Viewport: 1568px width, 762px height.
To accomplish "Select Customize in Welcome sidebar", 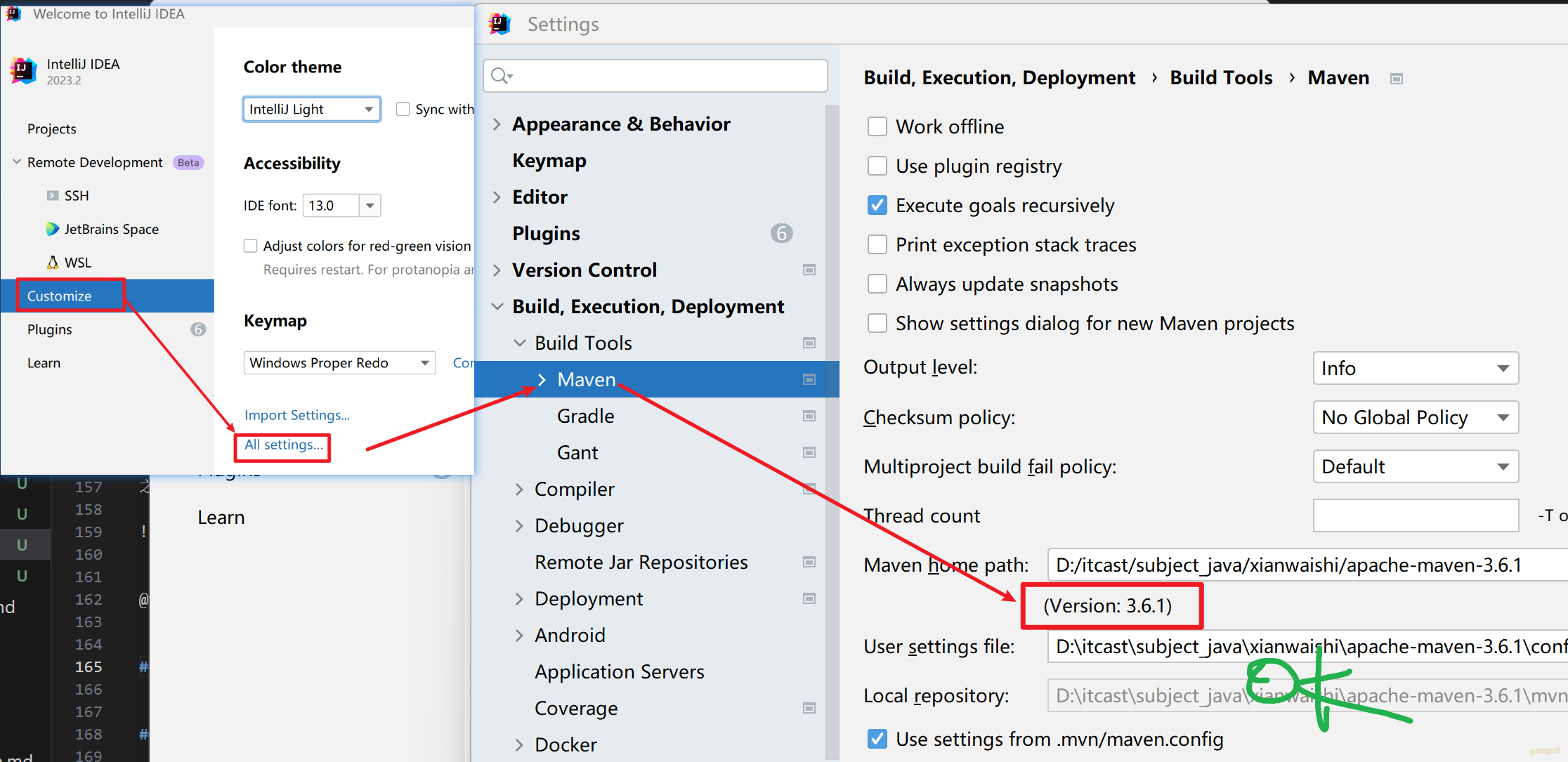I will point(107,296).
